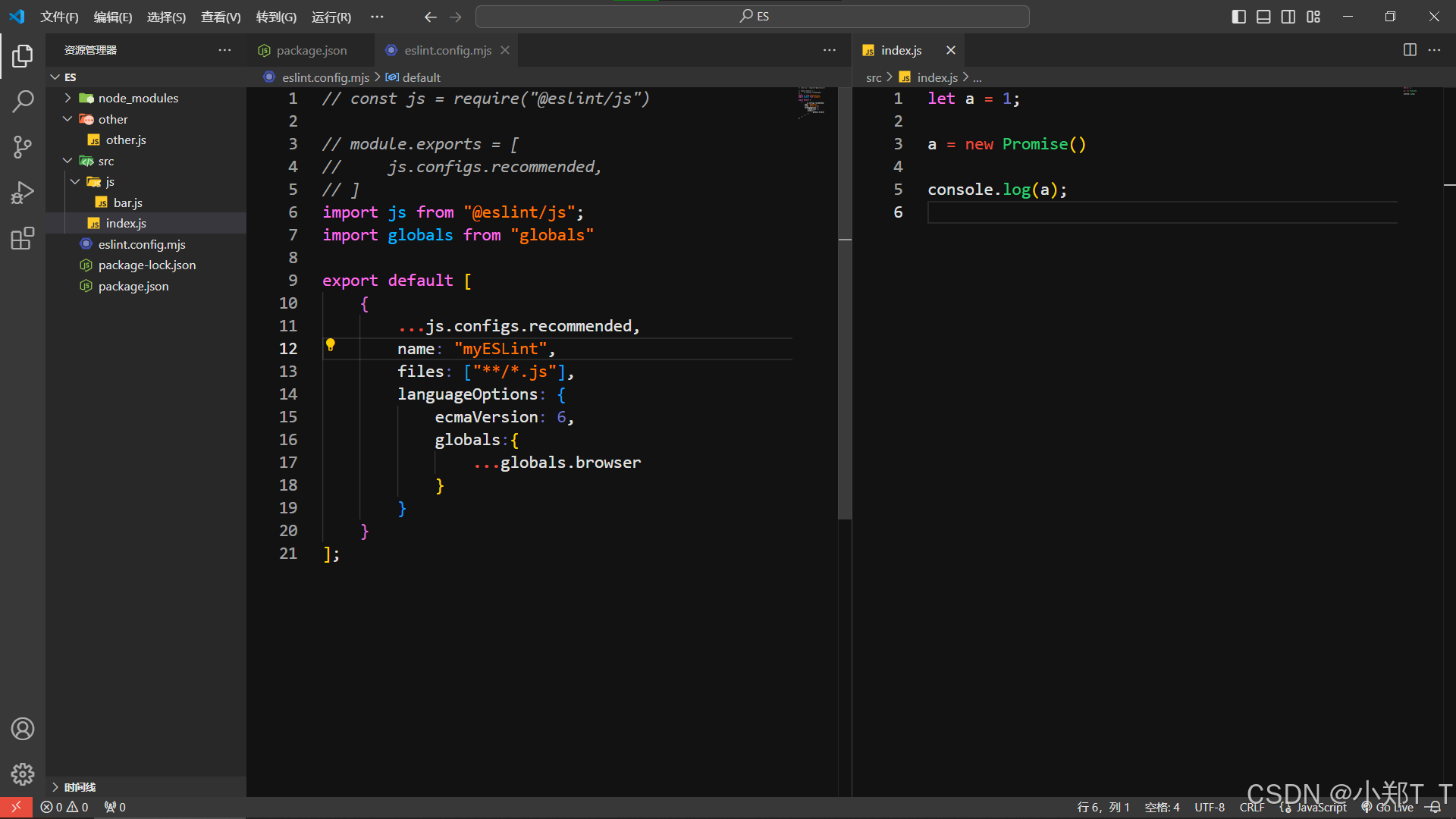Open the 查看(V) View menu
Image resolution: width=1456 pixels, height=819 pixels.
(220, 17)
